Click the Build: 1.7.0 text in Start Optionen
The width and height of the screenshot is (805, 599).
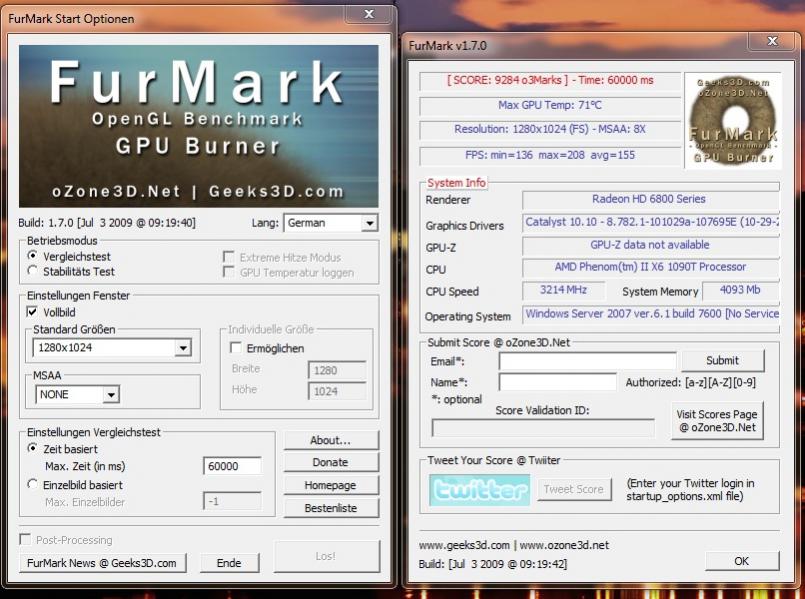point(107,223)
